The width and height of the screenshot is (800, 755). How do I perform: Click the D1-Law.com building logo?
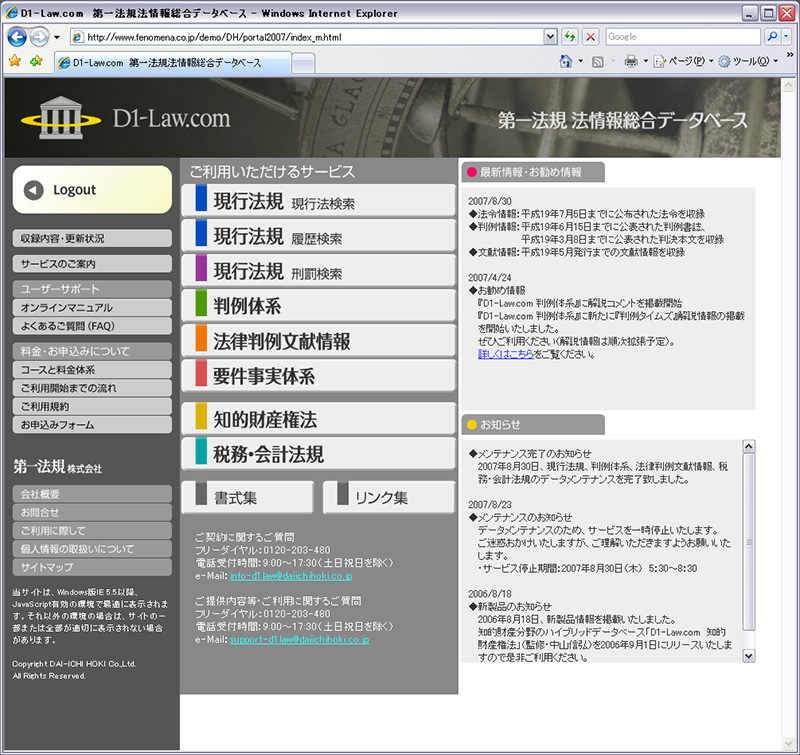[61, 118]
